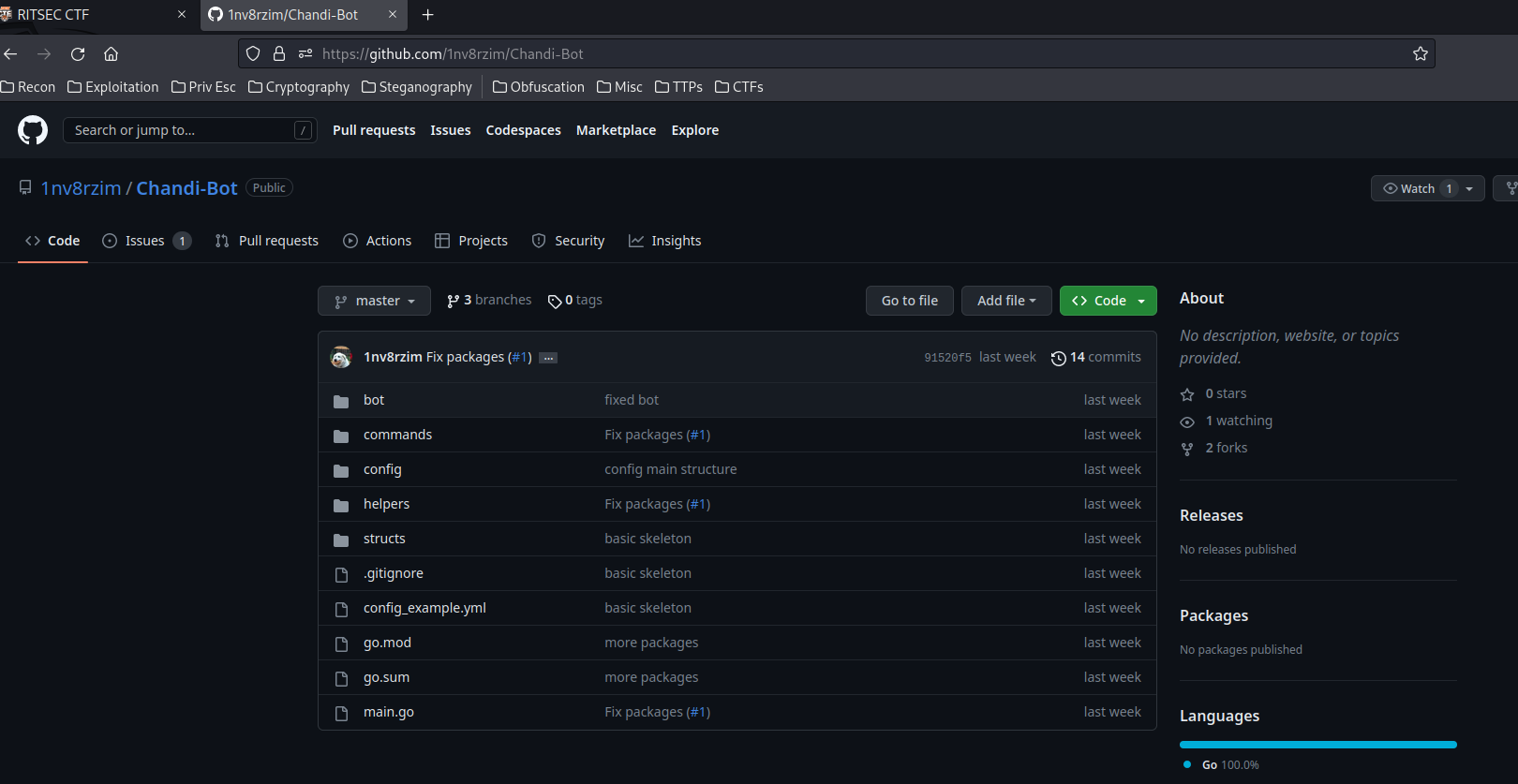Click the fork icon button at top right
The width and height of the screenshot is (1518, 784).
pos(1507,188)
